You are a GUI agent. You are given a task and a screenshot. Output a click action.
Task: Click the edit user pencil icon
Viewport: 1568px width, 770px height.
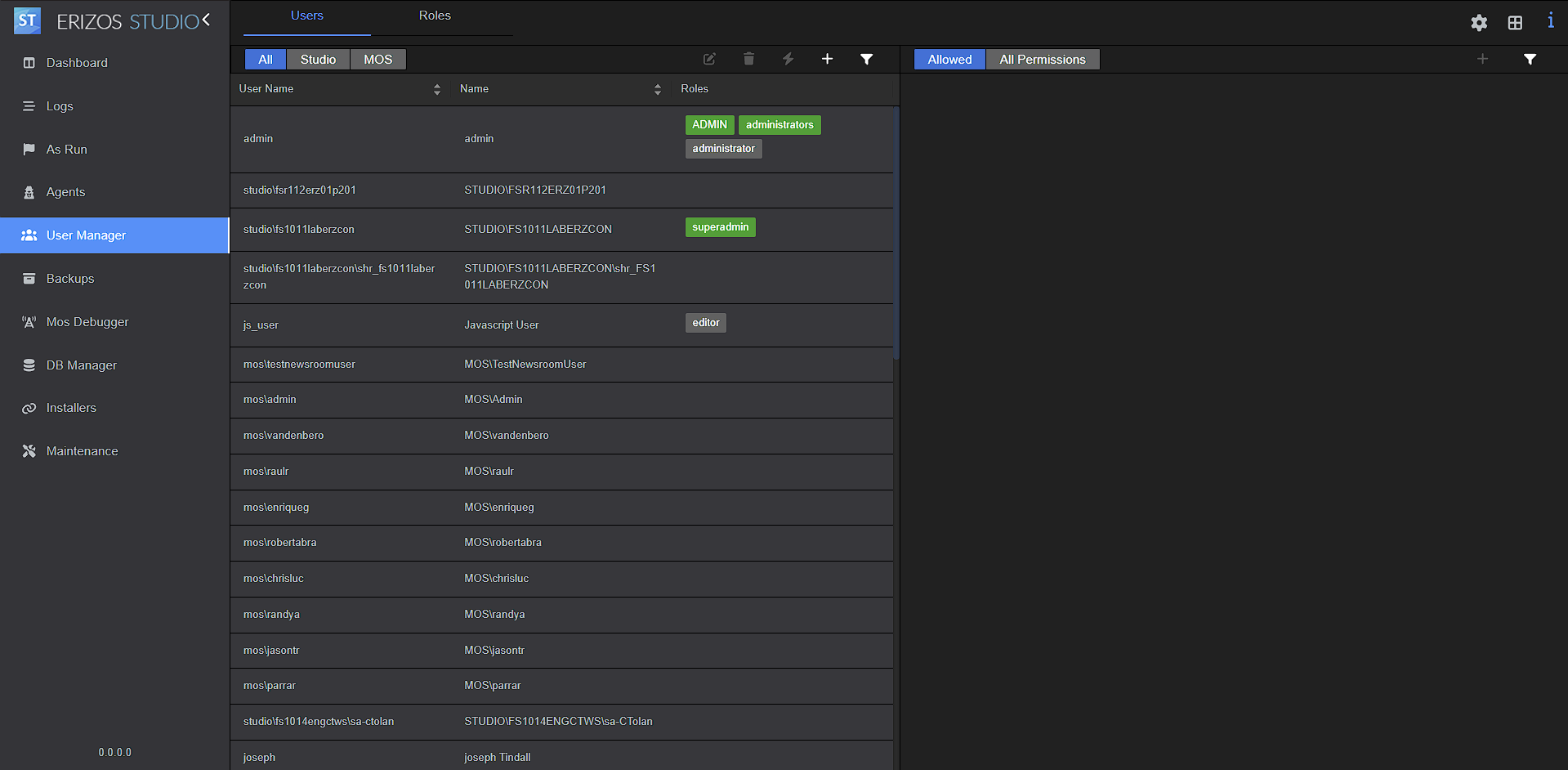709,59
